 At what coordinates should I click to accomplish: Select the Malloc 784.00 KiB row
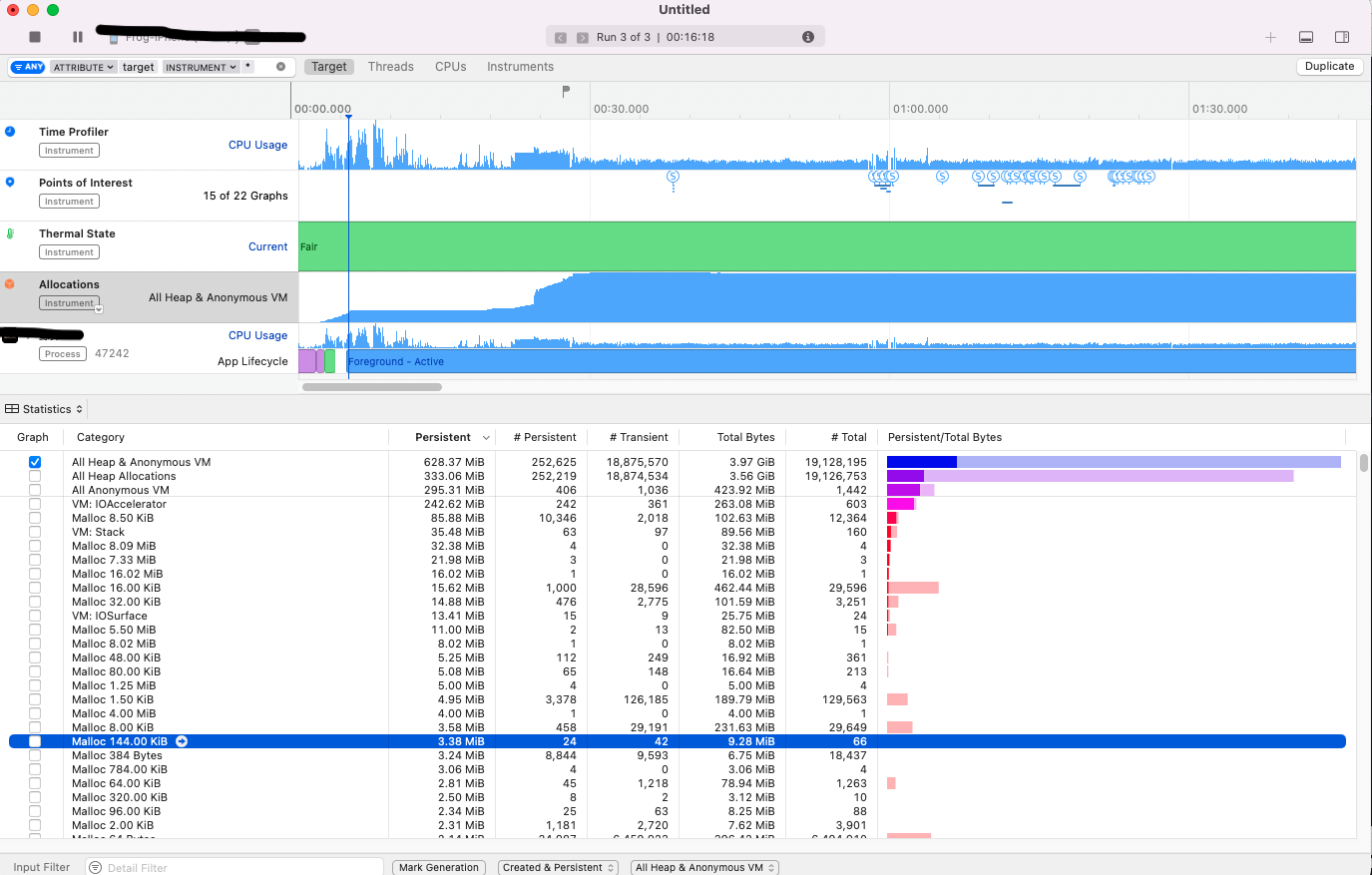(x=678, y=769)
